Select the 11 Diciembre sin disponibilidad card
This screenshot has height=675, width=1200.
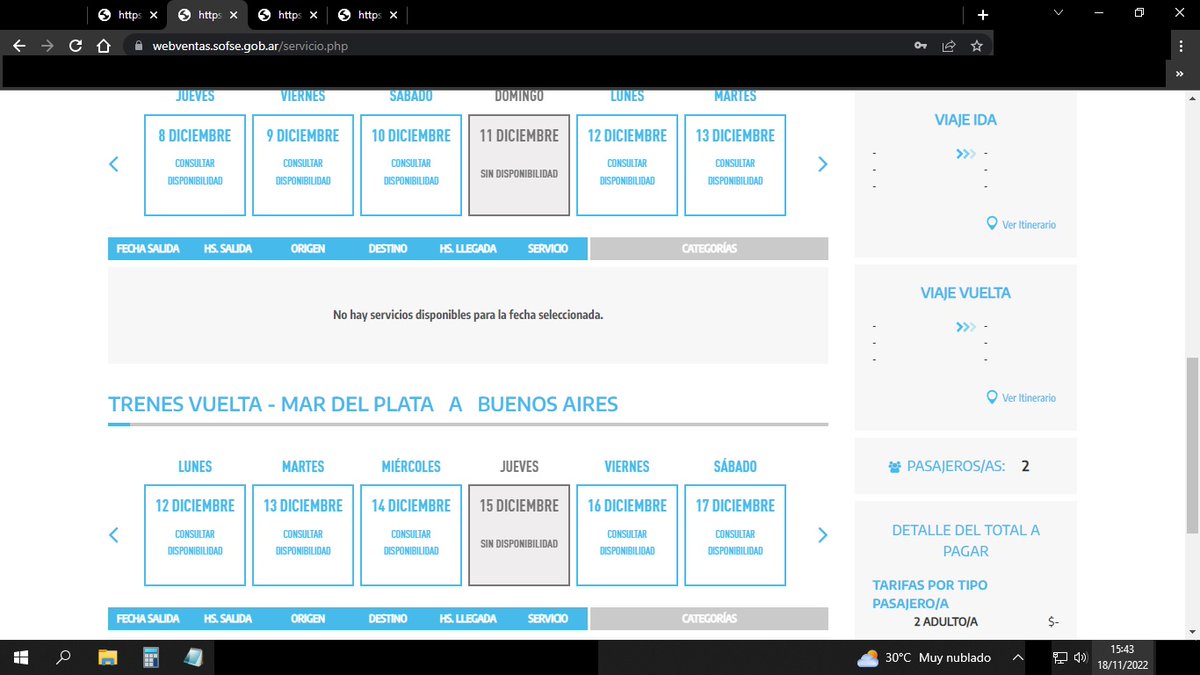(x=519, y=165)
